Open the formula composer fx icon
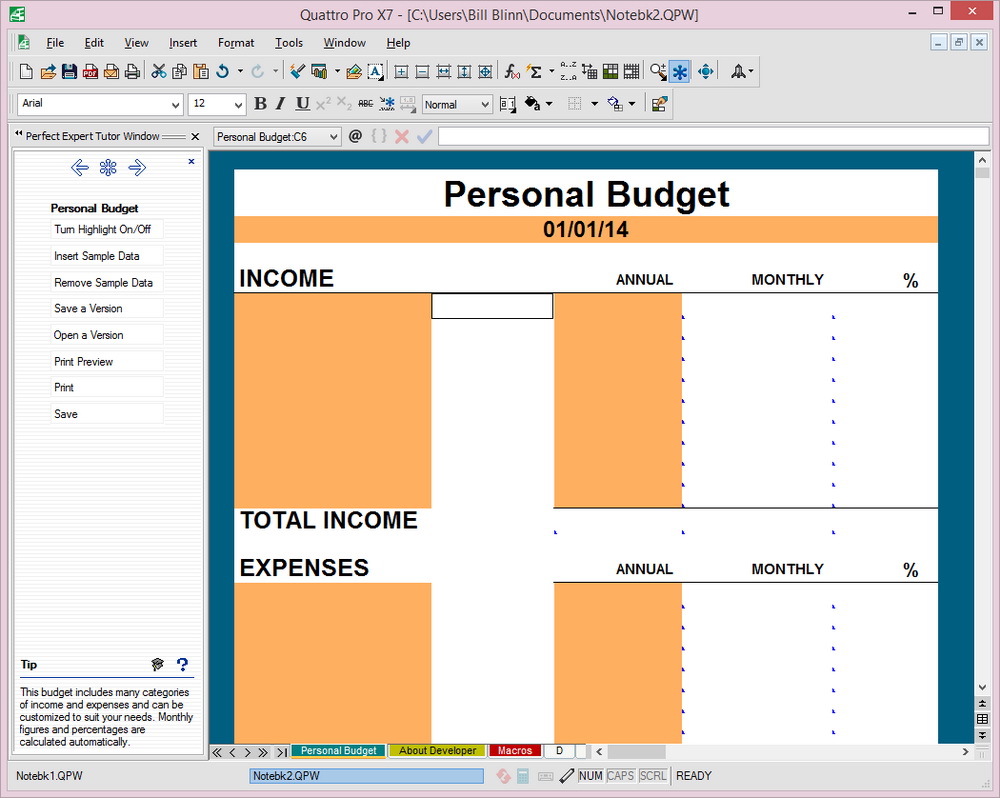Viewport: 1000px width, 798px height. pyautogui.click(x=512, y=71)
